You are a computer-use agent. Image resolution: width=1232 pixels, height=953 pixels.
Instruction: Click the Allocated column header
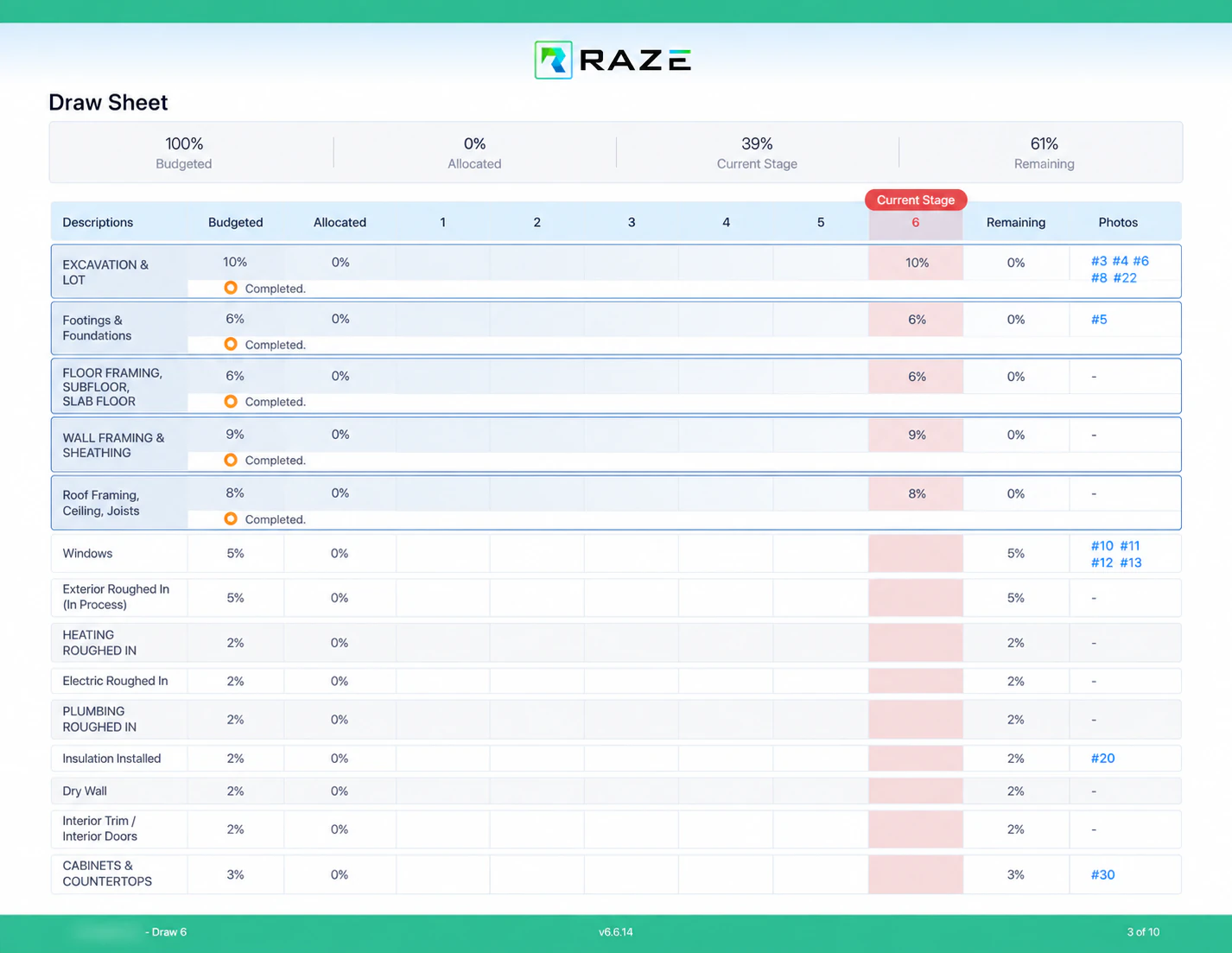click(x=340, y=222)
